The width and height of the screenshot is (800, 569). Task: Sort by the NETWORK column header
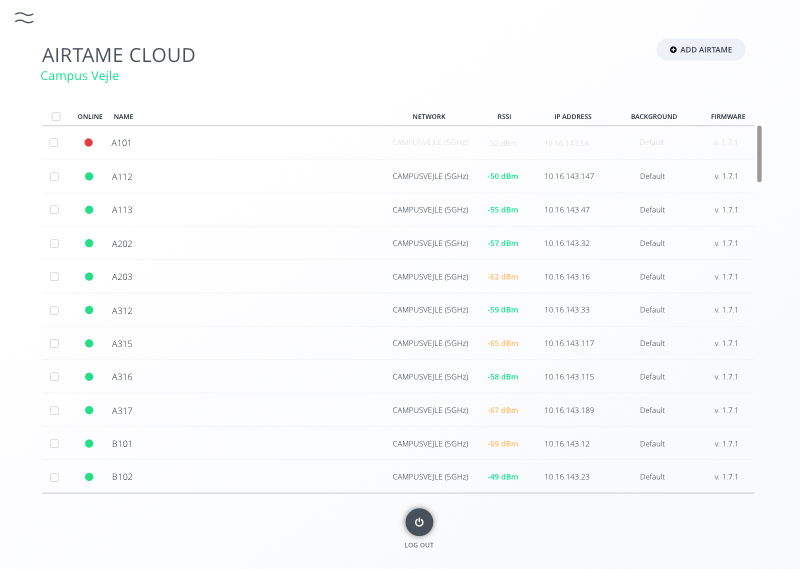[429, 116]
